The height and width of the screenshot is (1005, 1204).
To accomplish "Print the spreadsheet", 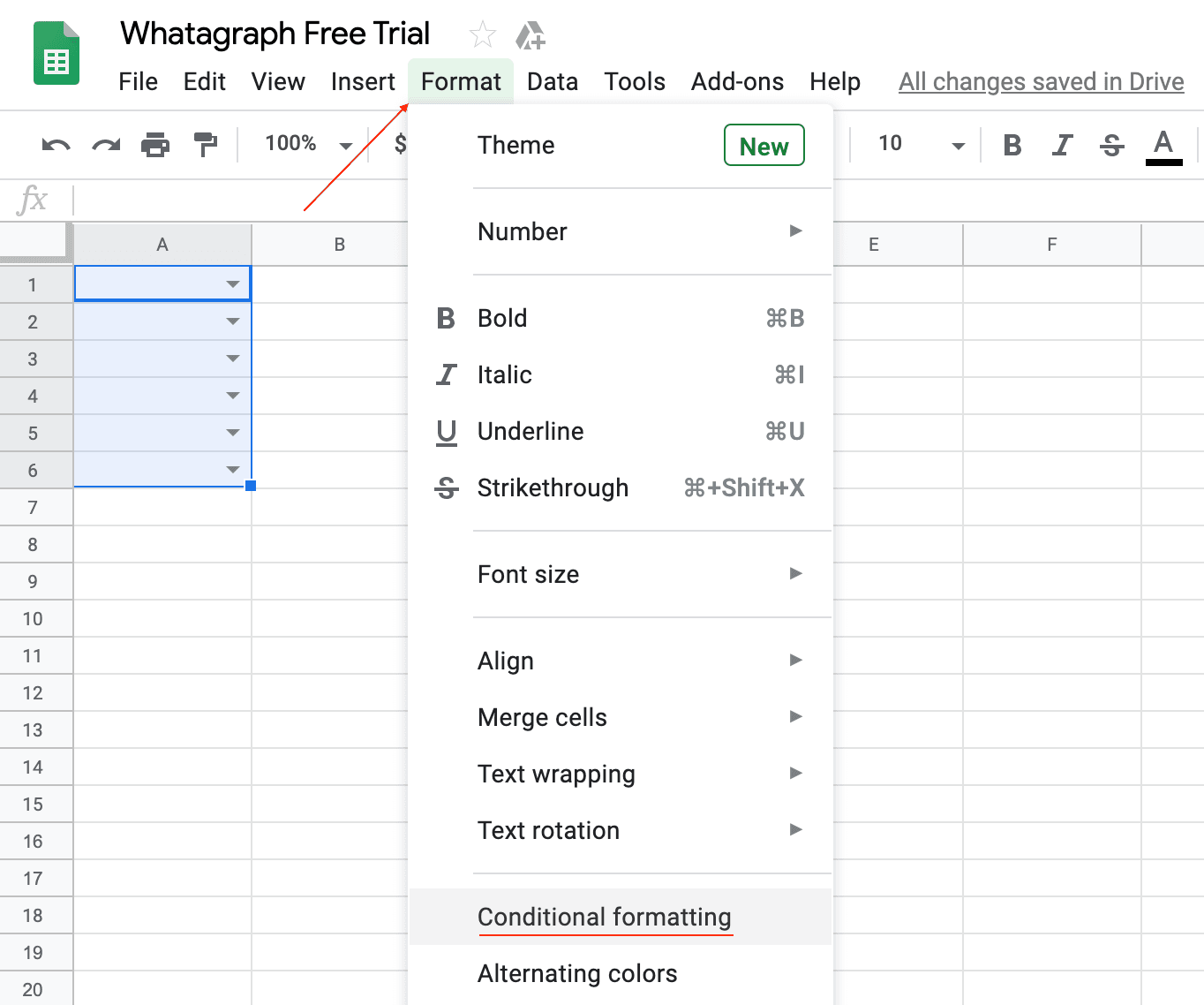I will (x=155, y=145).
